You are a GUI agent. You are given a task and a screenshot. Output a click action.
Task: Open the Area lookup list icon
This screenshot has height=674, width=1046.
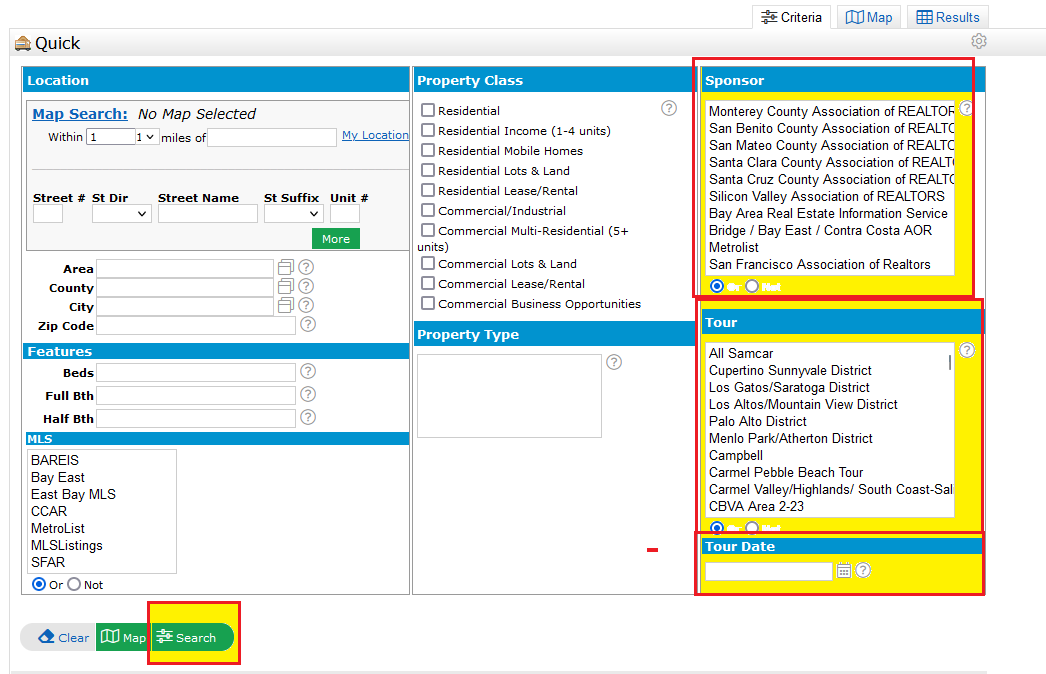click(x=286, y=268)
